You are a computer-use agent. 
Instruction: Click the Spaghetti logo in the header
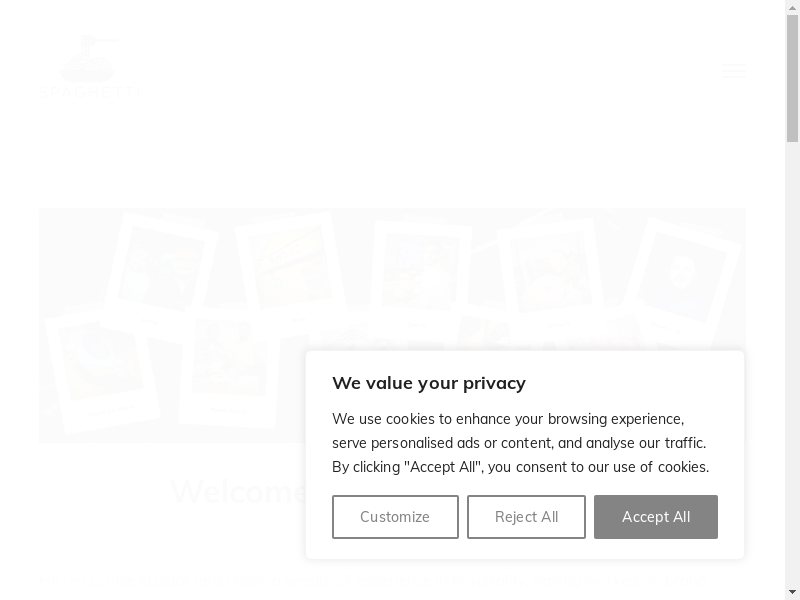(x=90, y=68)
